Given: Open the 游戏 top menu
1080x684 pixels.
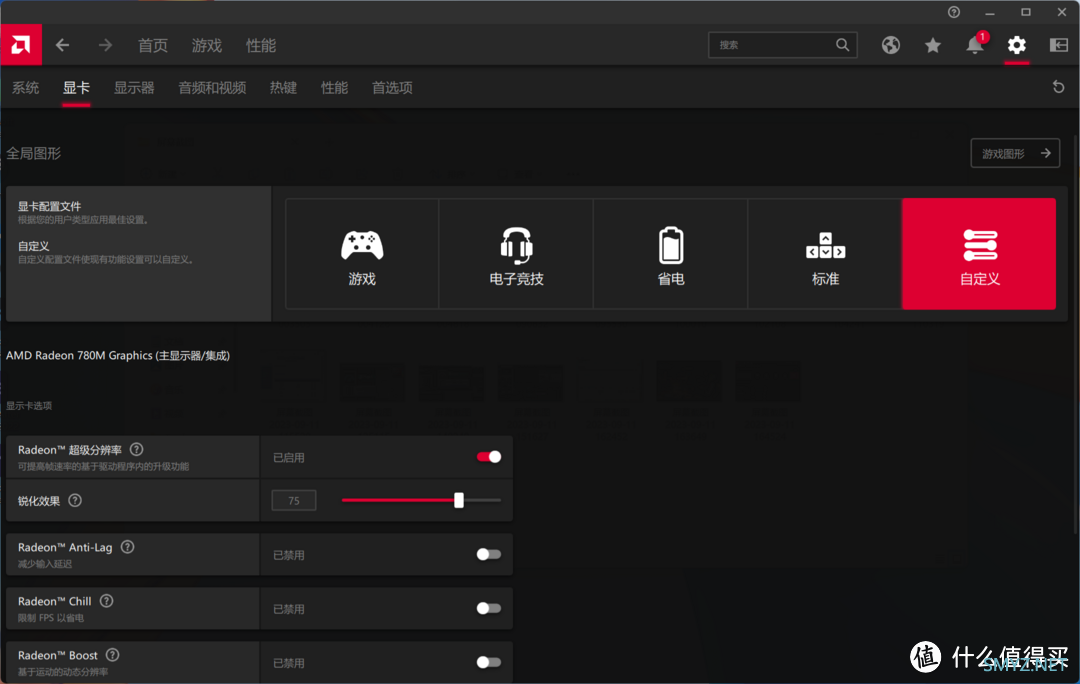Looking at the screenshot, I should pyautogui.click(x=207, y=45).
